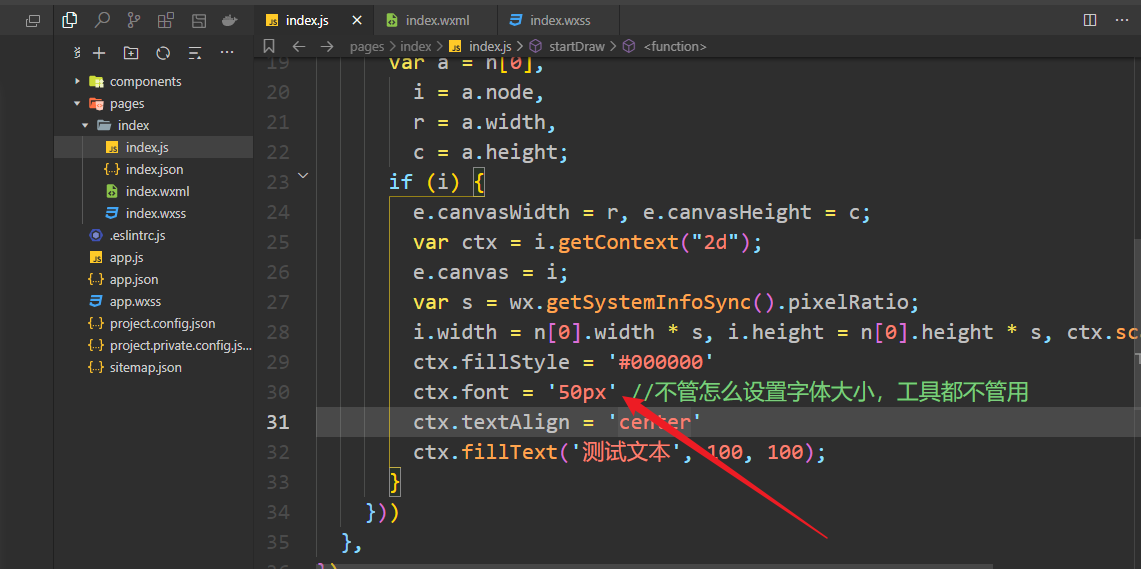
Task: Fold the code block at line 23
Action: click(x=303, y=175)
